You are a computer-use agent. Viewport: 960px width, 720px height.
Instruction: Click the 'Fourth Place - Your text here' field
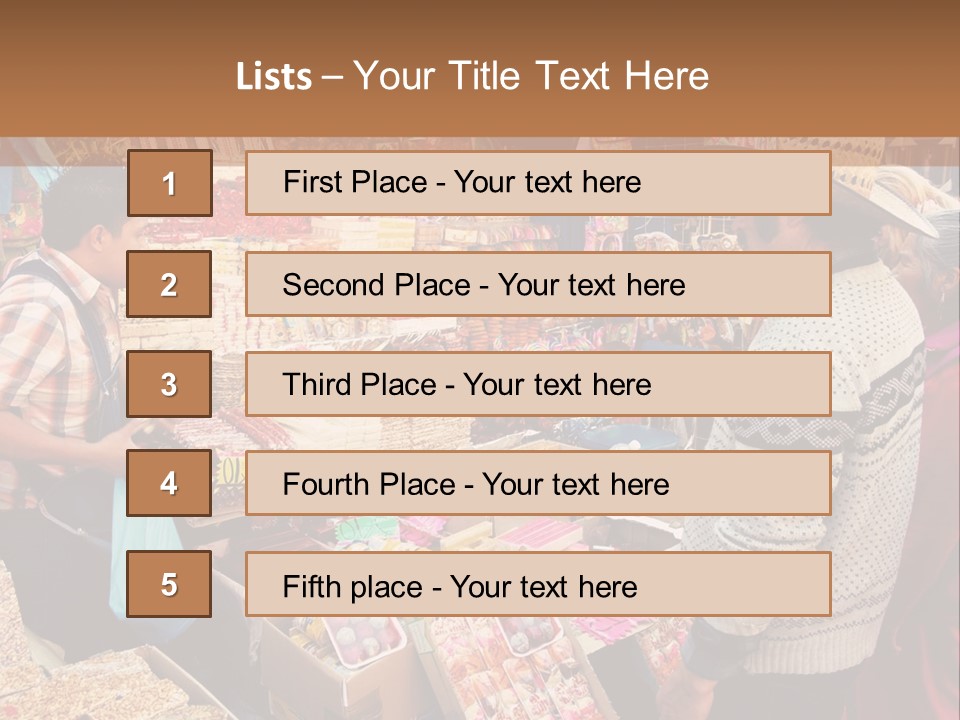[x=538, y=484]
